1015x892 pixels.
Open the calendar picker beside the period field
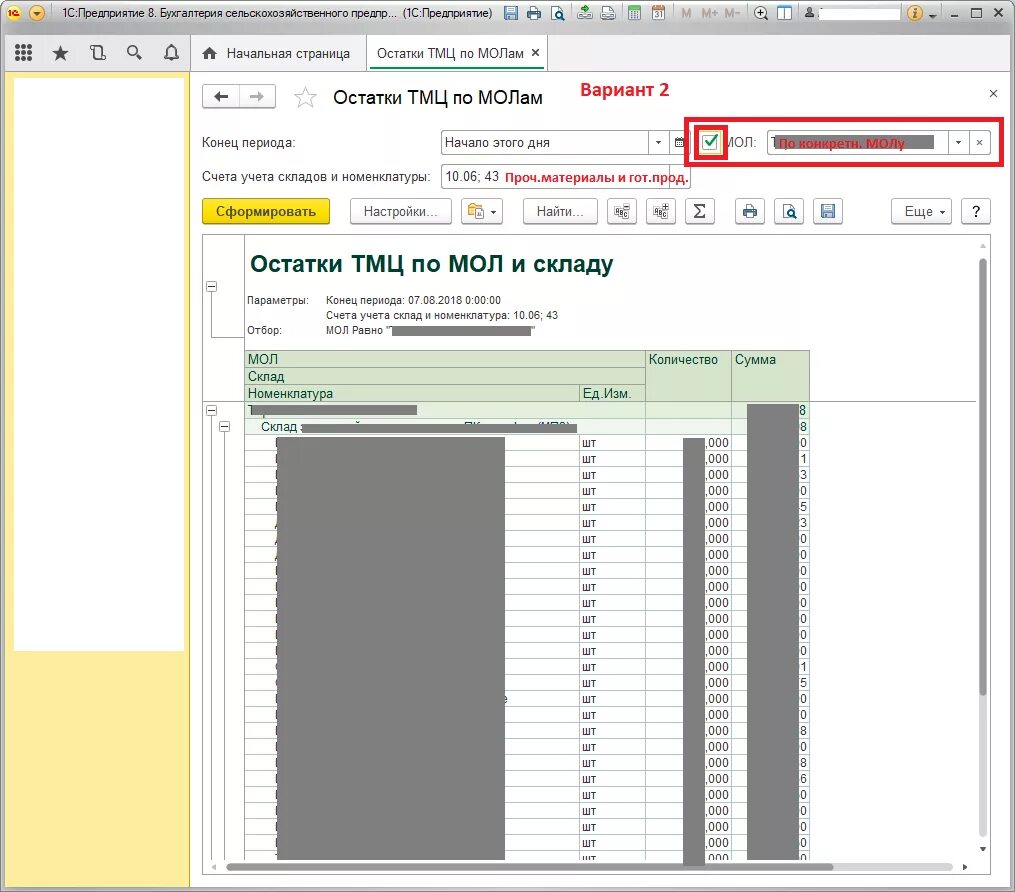click(x=679, y=142)
